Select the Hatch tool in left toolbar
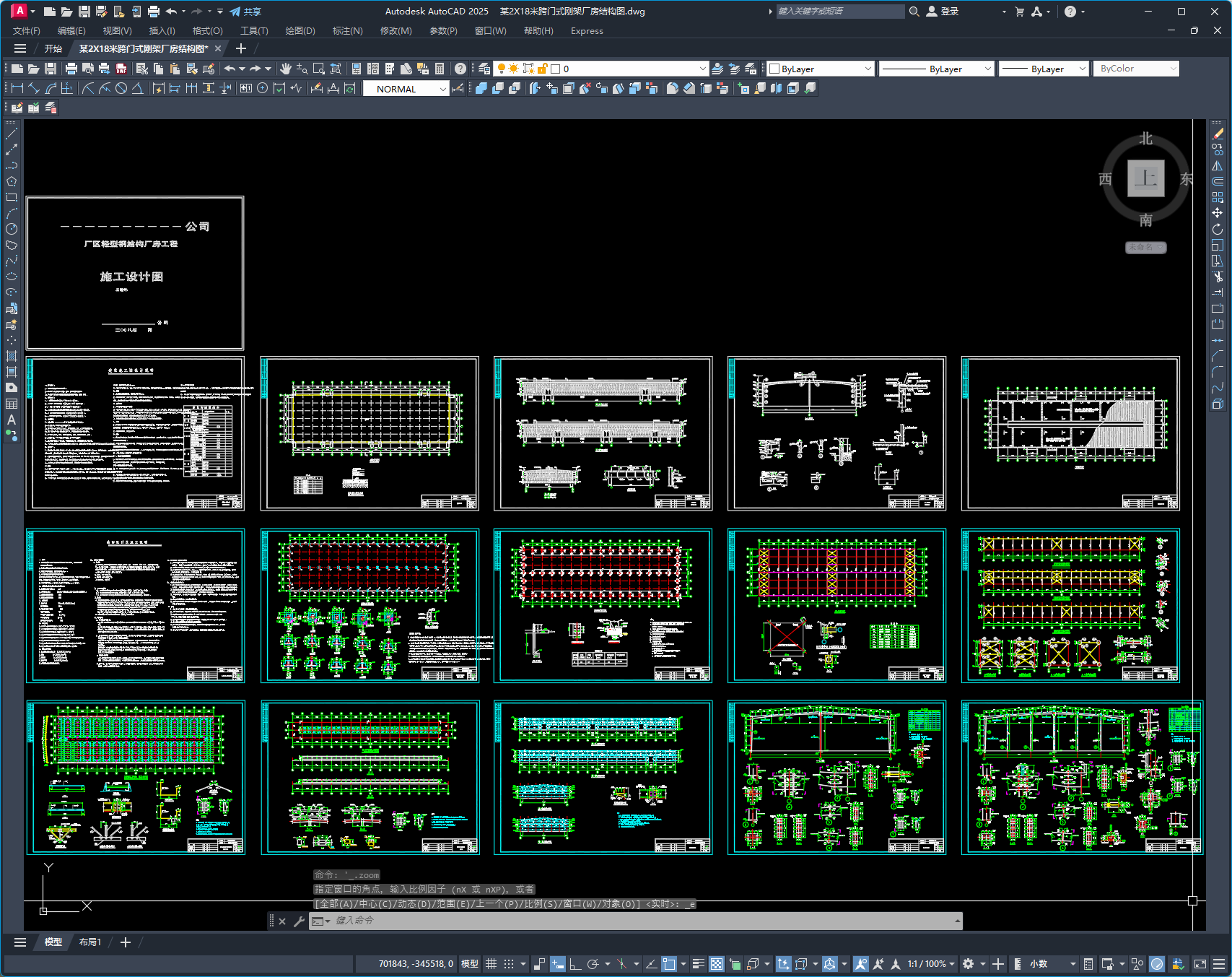The image size is (1232, 977). click(12, 356)
